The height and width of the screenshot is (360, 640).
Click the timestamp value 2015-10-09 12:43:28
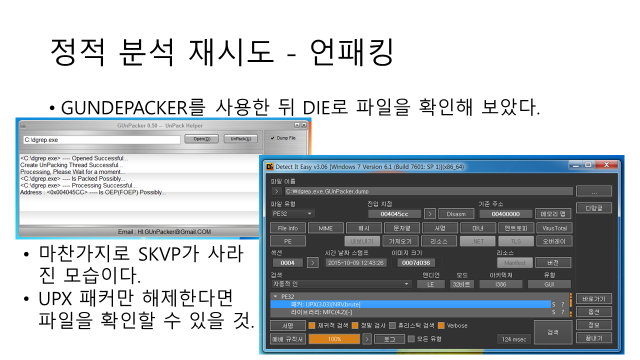(x=356, y=262)
